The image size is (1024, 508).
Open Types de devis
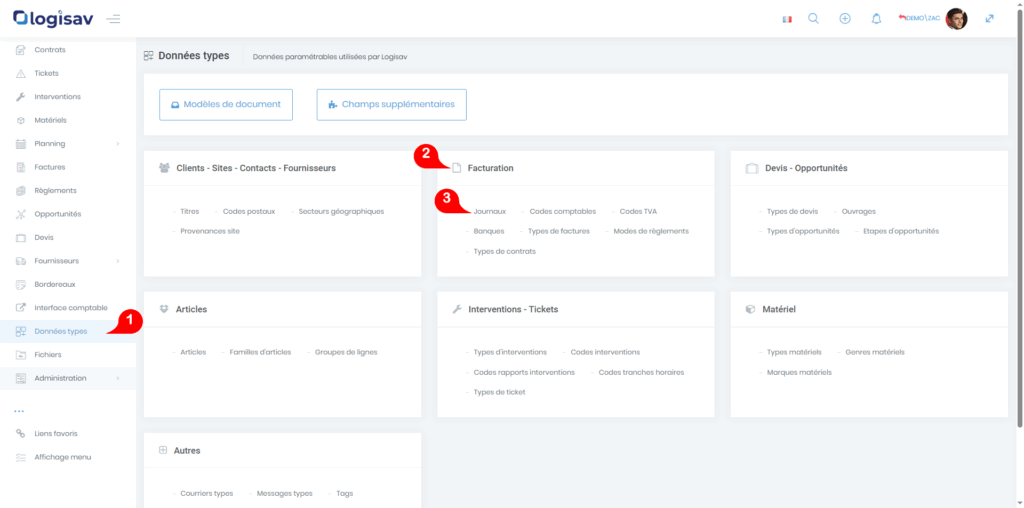point(792,212)
